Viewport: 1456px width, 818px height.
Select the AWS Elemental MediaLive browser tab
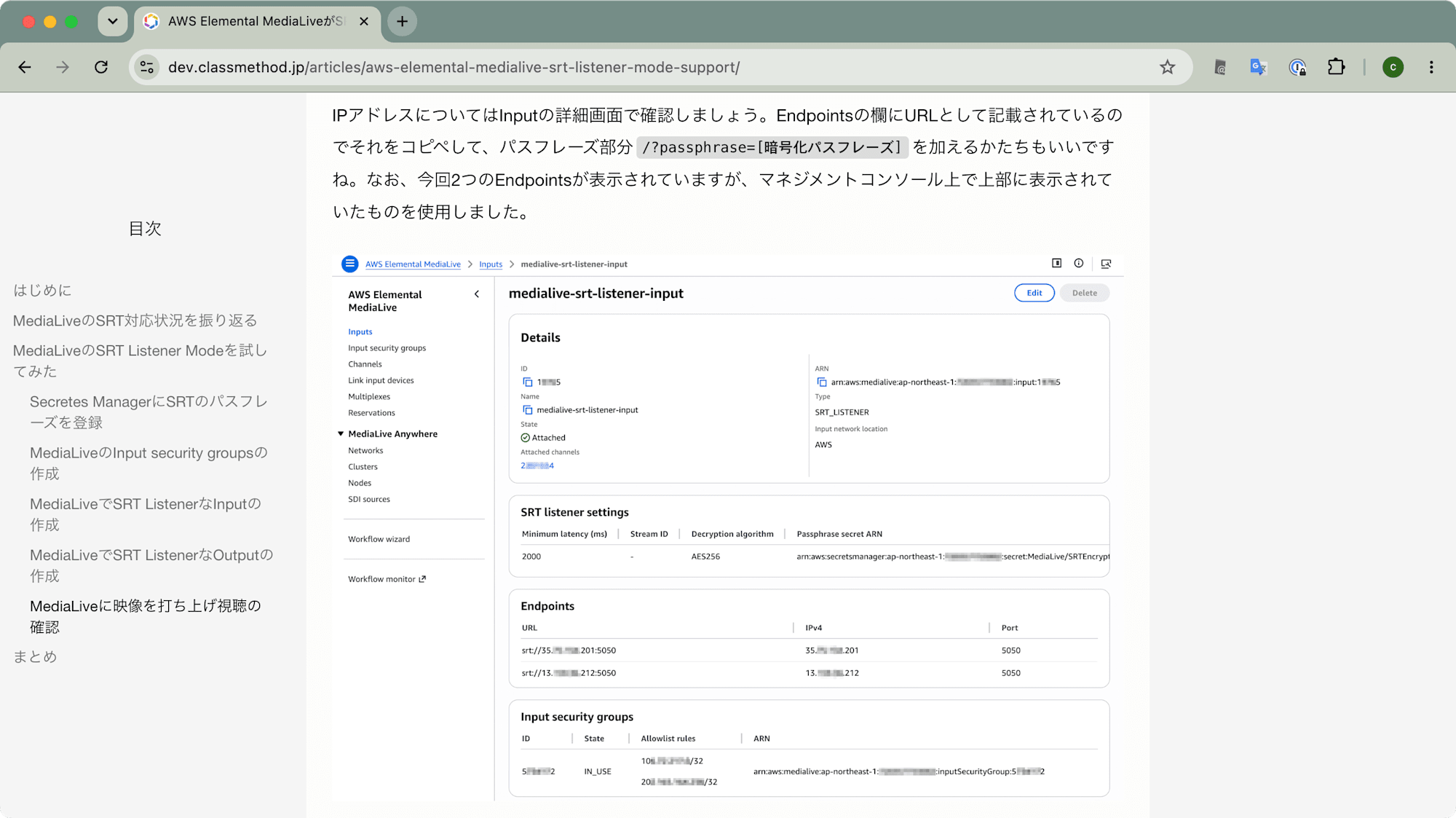point(257,21)
